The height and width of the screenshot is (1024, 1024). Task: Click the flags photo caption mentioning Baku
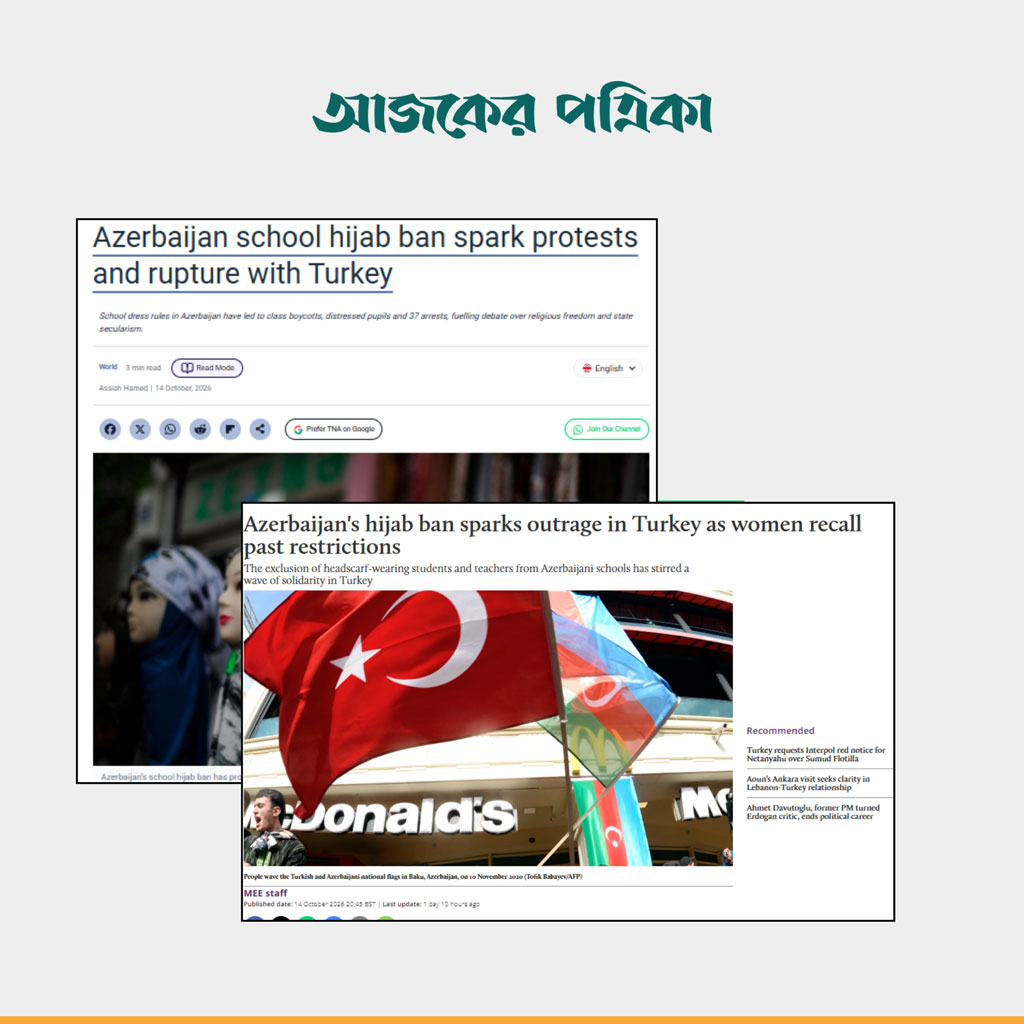click(413, 876)
